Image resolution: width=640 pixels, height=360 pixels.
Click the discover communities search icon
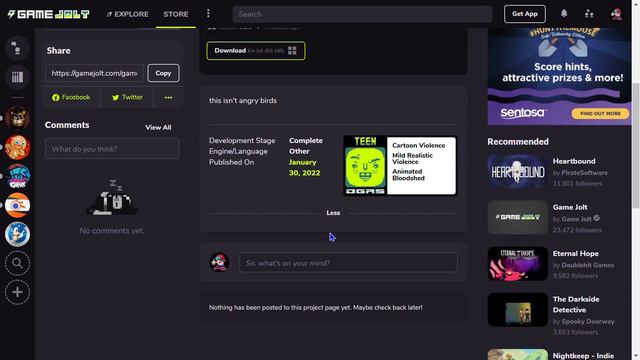17,263
